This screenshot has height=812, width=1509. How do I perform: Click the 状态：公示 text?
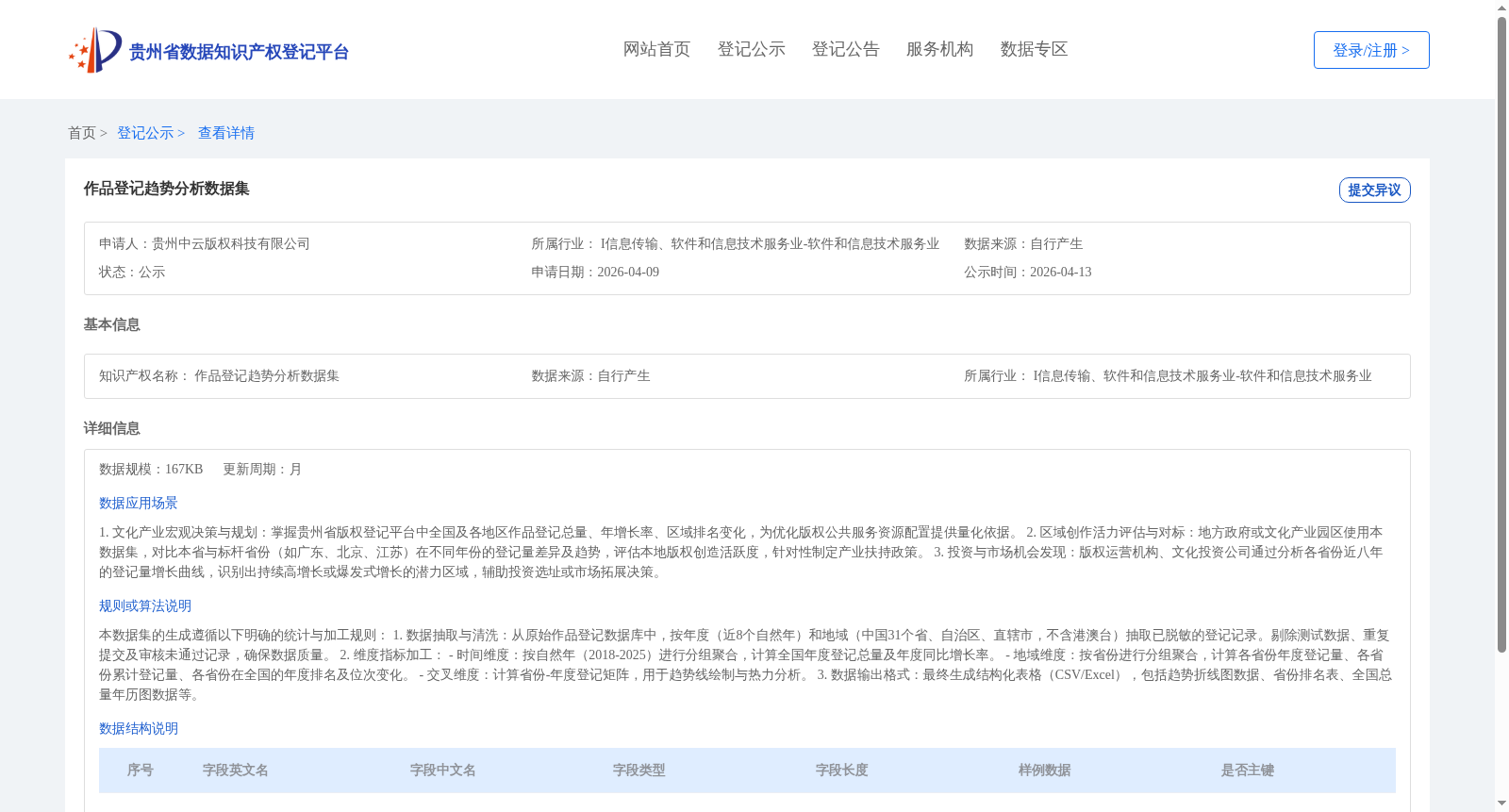[132, 272]
